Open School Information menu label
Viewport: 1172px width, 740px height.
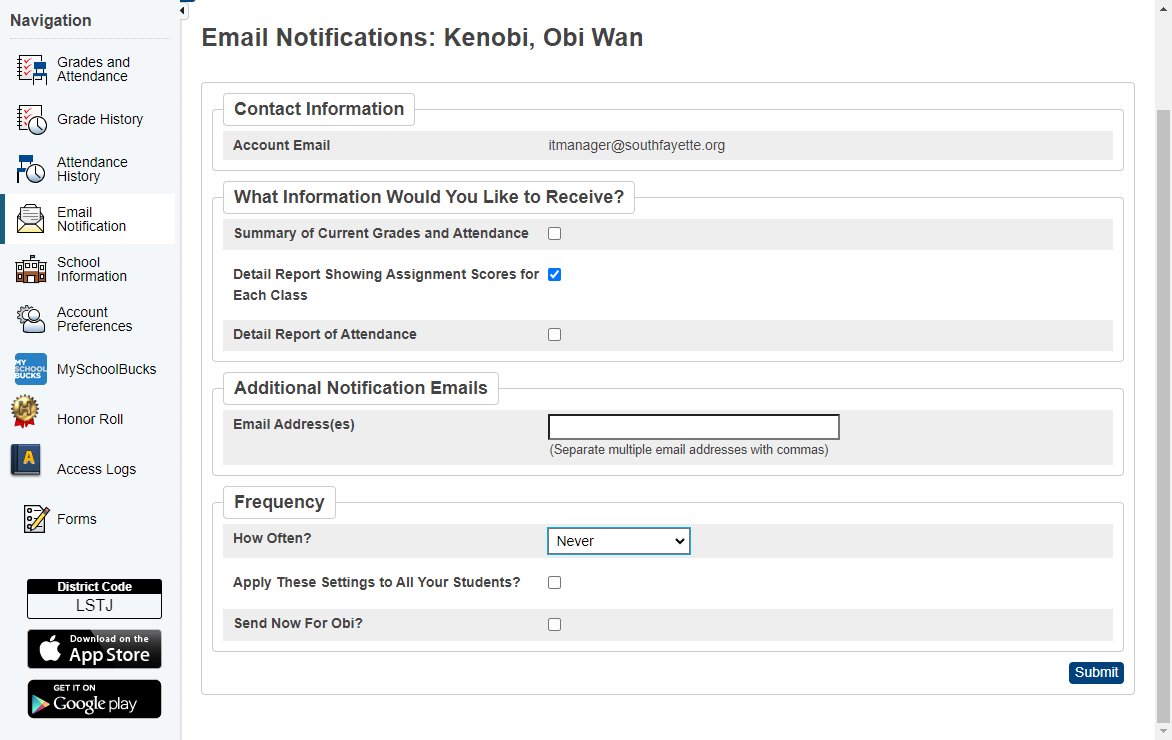(x=92, y=269)
